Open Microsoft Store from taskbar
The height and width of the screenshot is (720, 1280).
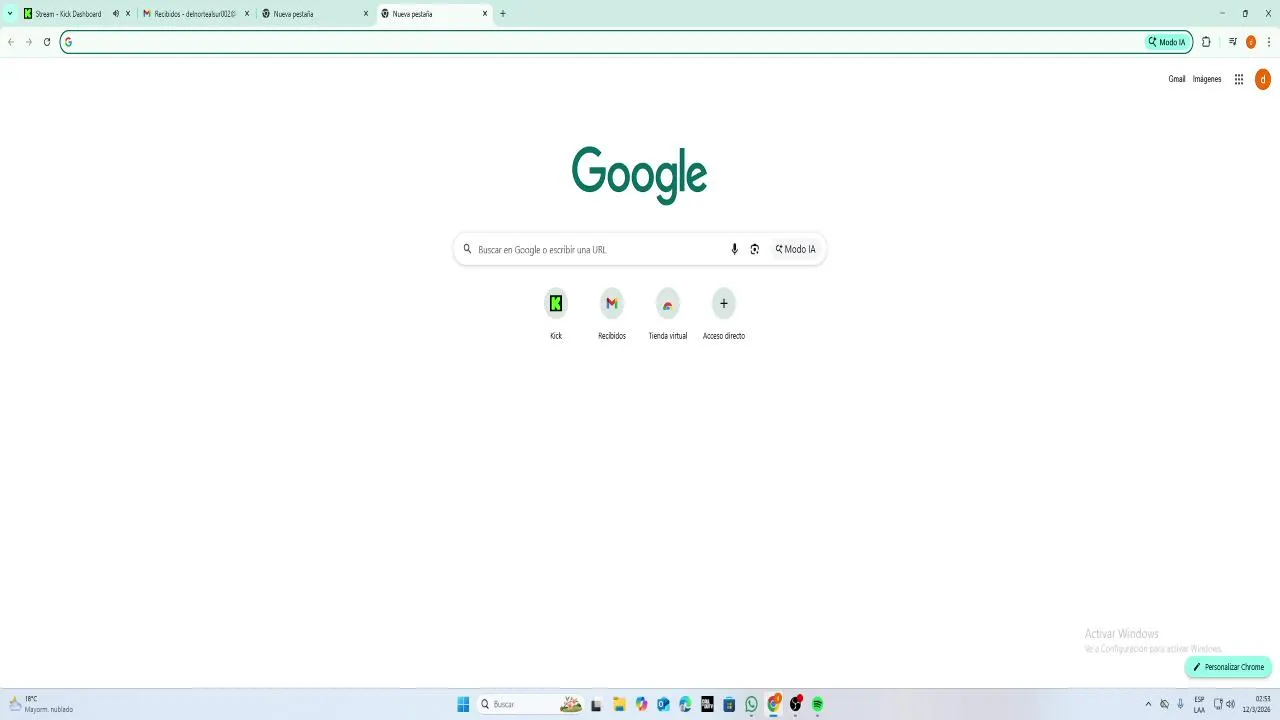tap(729, 704)
